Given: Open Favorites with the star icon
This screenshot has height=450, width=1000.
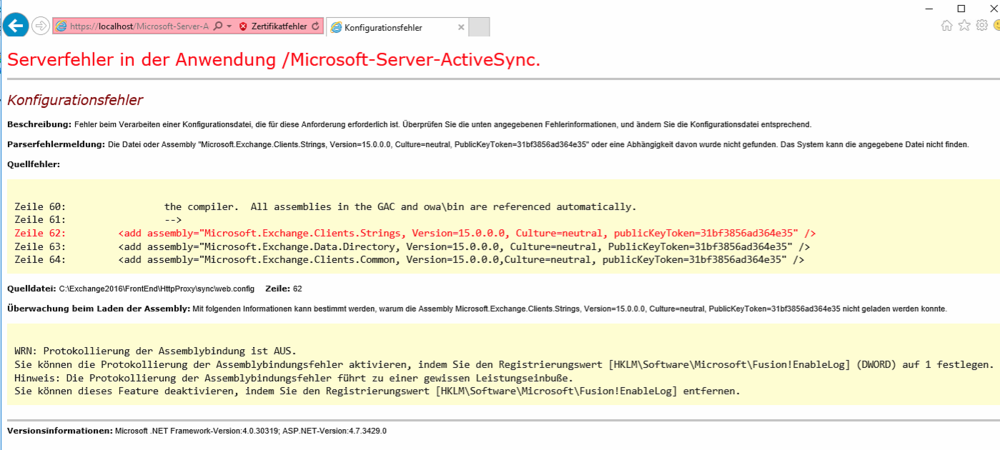Looking at the screenshot, I should tap(963, 26).
